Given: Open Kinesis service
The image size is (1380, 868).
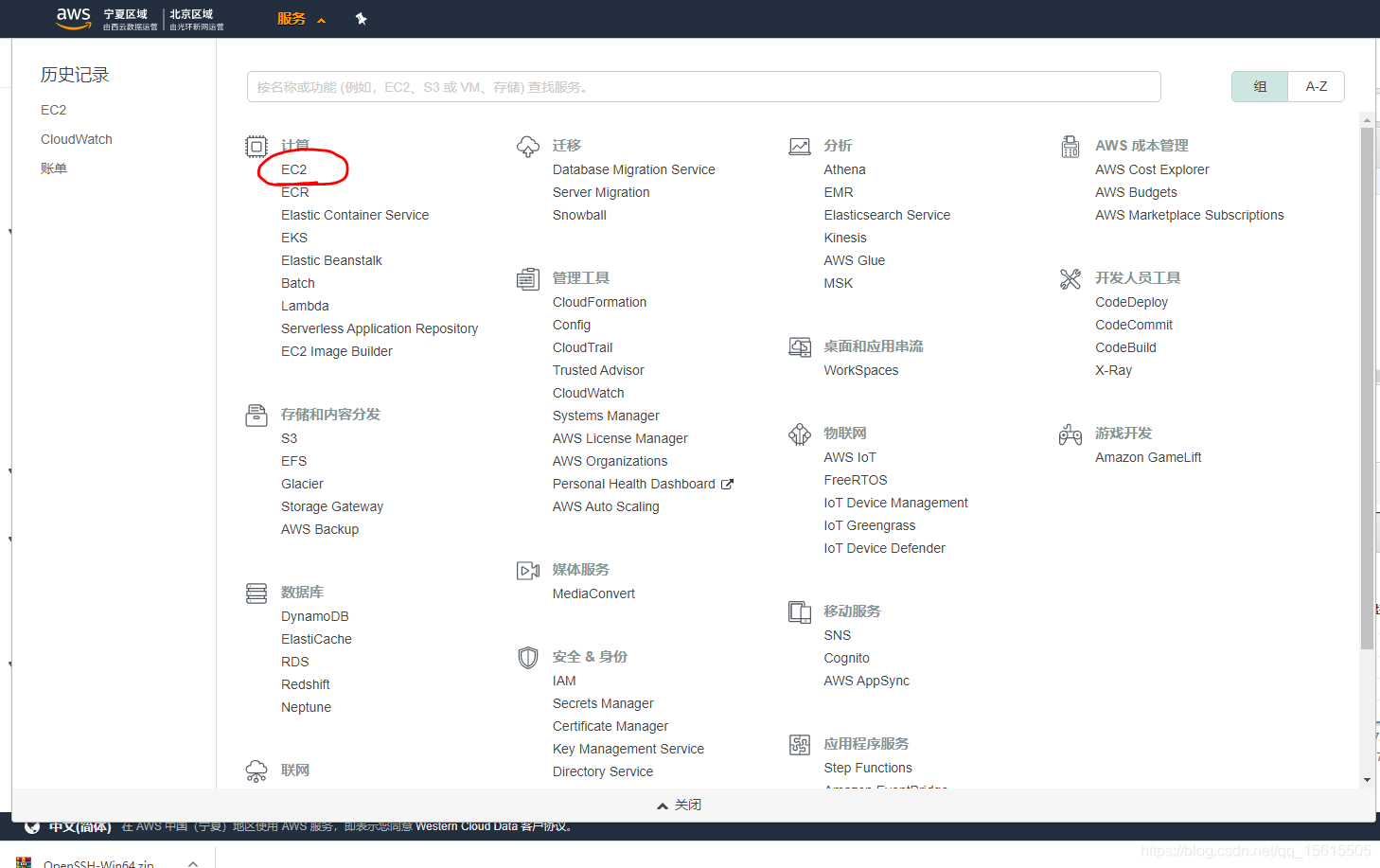Looking at the screenshot, I should [845, 238].
